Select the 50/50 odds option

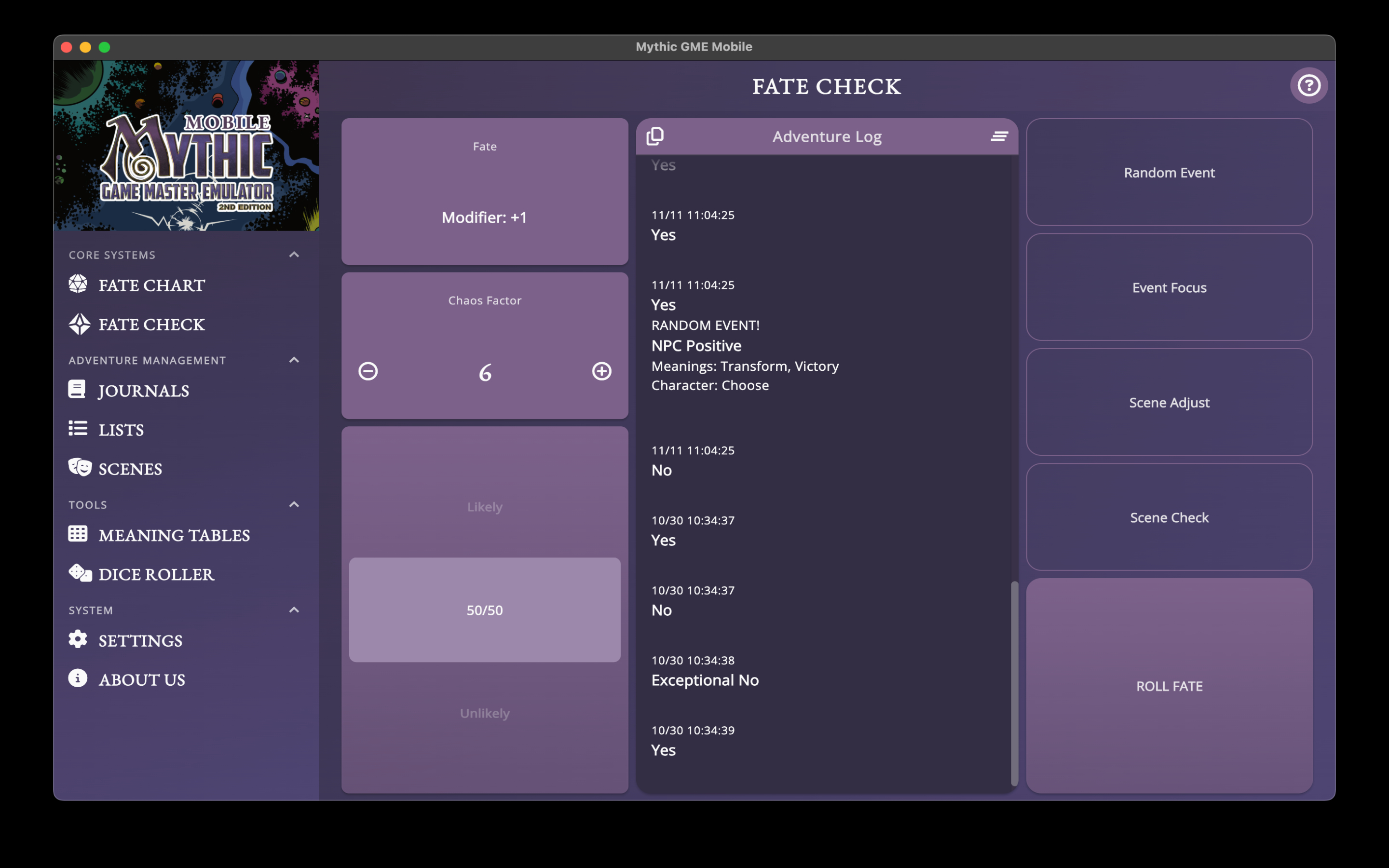pyautogui.click(x=484, y=610)
